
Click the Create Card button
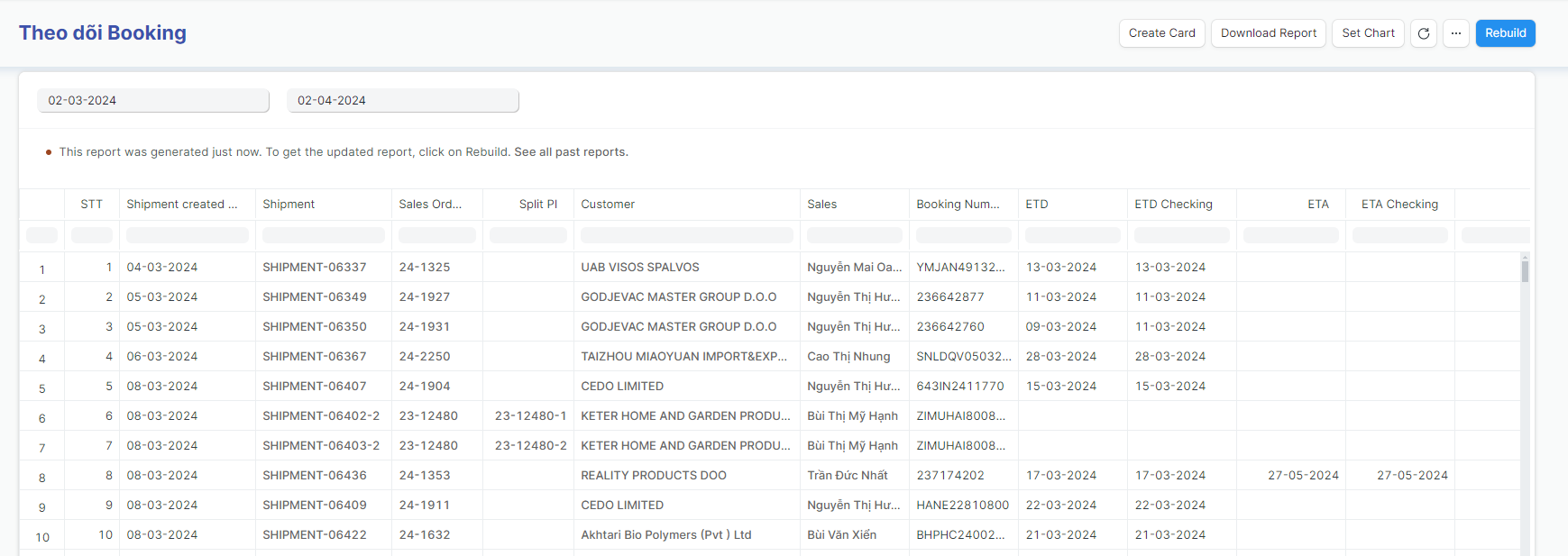[1161, 33]
